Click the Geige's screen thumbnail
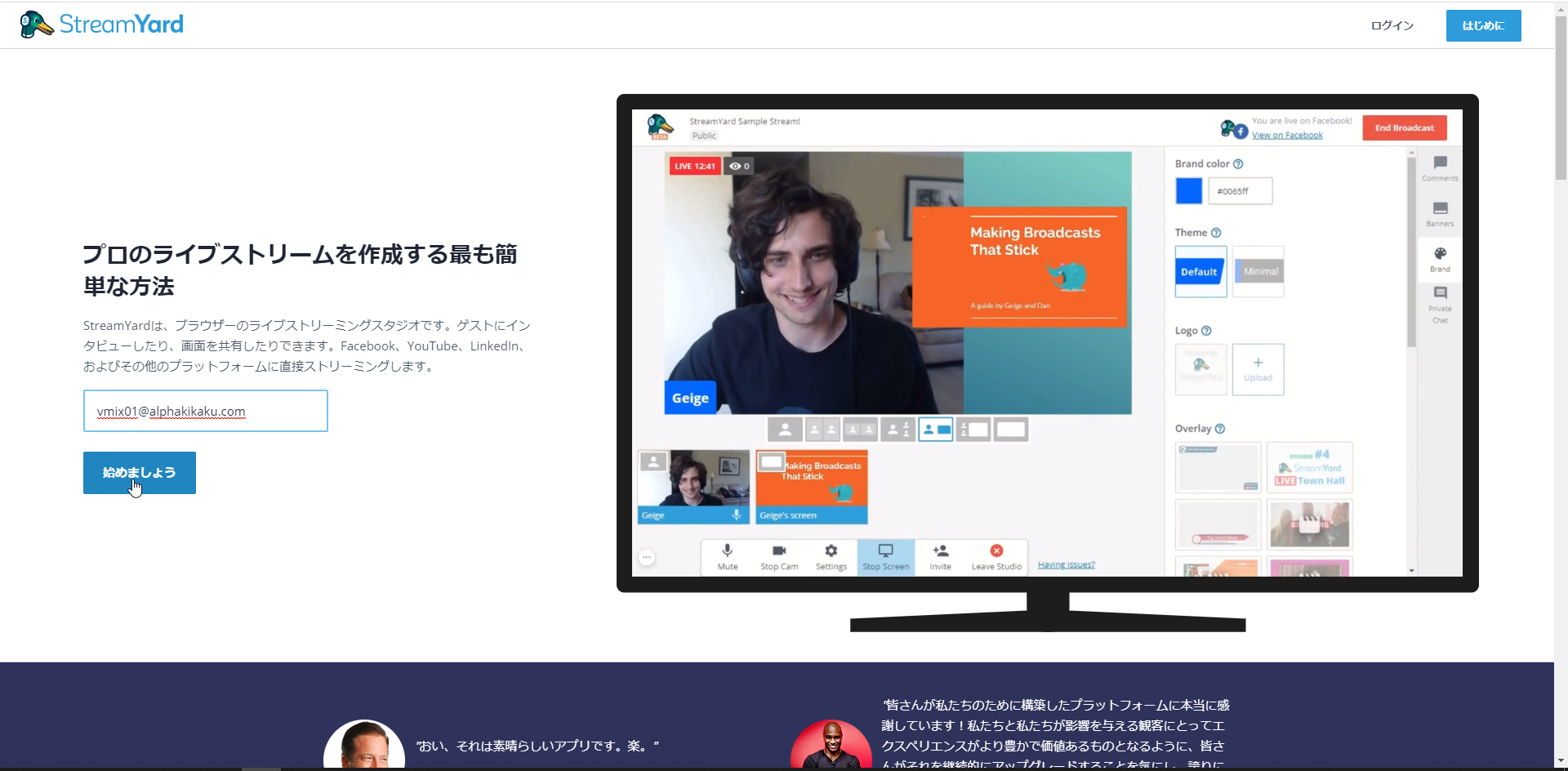The height and width of the screenshot is (771, 1568). [x=812, y=488]
